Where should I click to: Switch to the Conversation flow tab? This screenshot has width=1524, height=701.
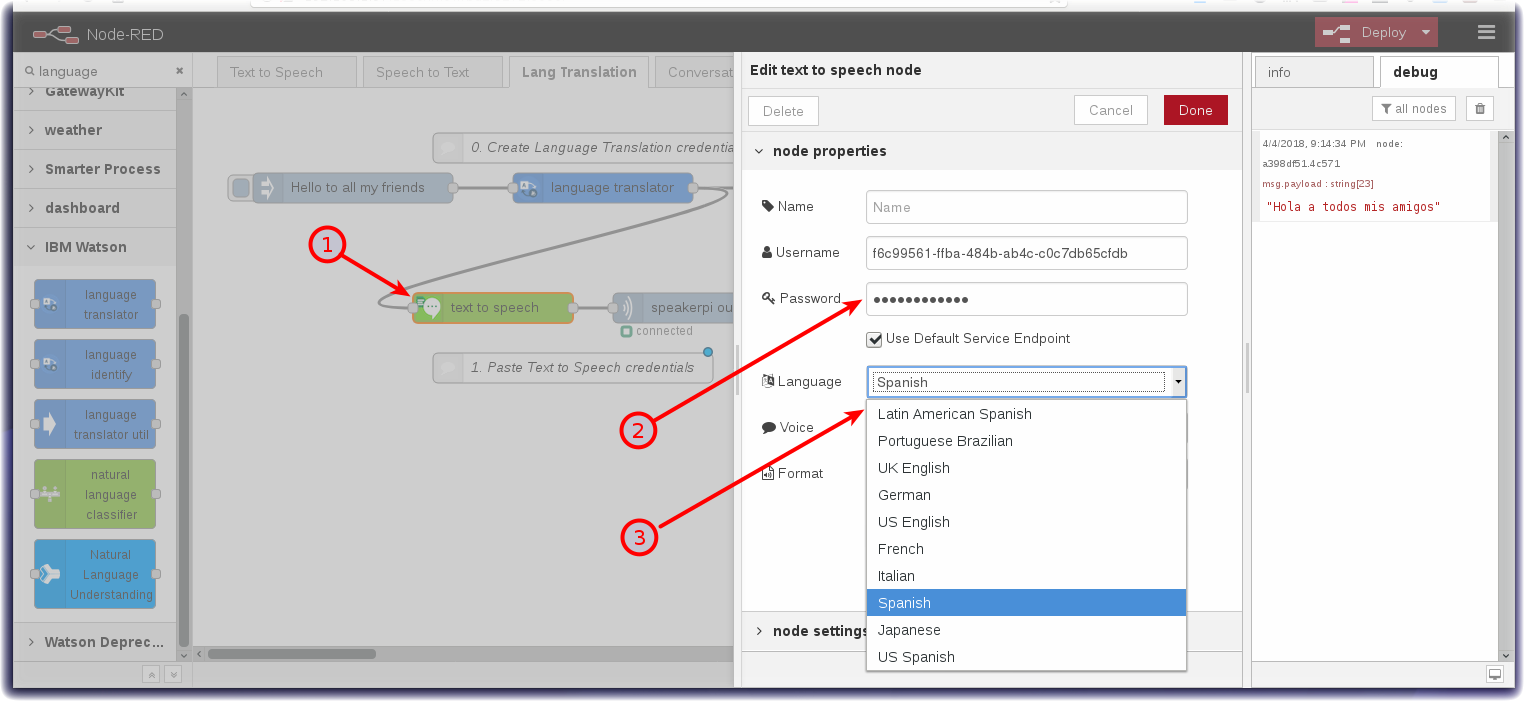(x=696, y=72)
